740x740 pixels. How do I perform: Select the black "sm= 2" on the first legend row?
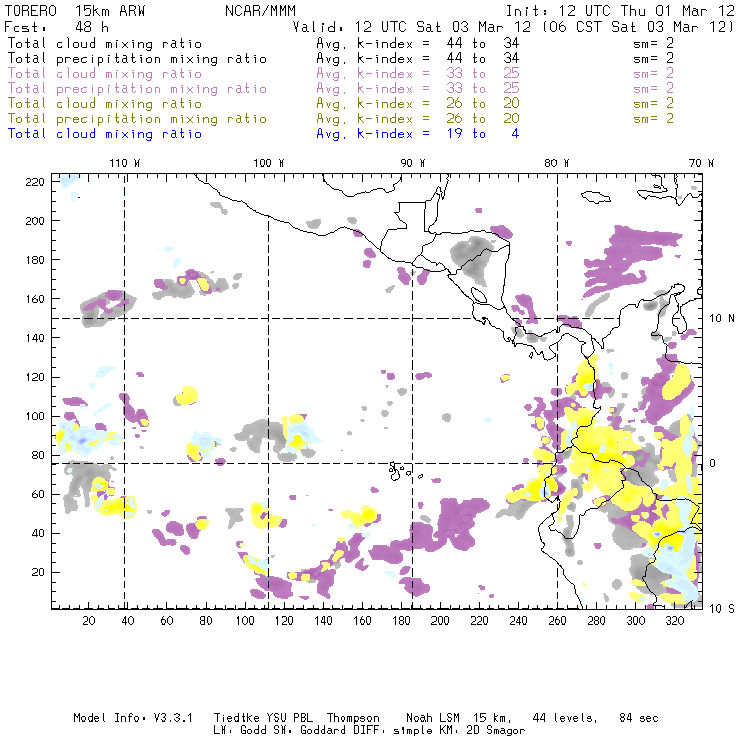tap(653, 43)
